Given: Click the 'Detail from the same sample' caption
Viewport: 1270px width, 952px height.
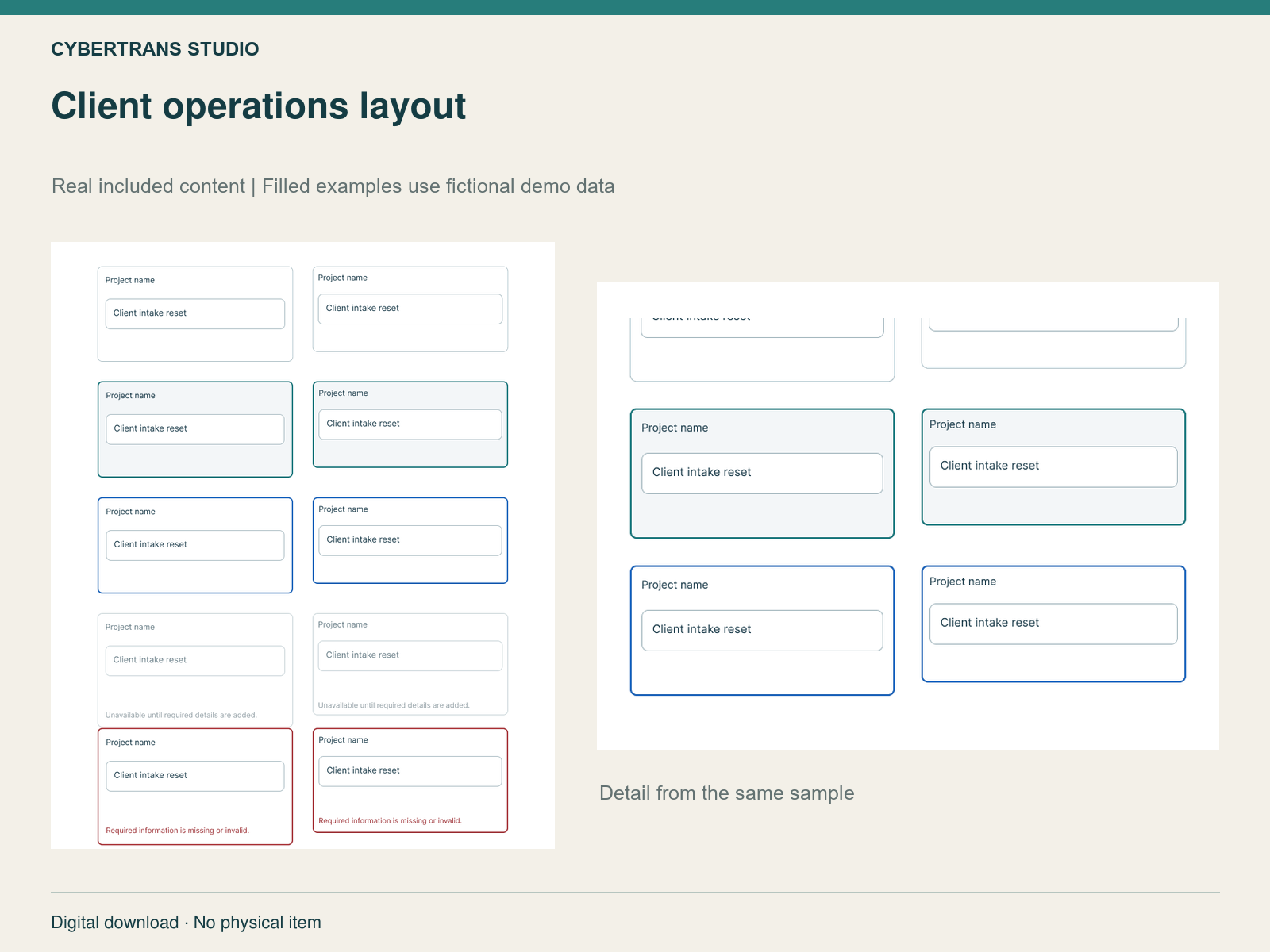Looking at the screenshot, I should point(727,793).
